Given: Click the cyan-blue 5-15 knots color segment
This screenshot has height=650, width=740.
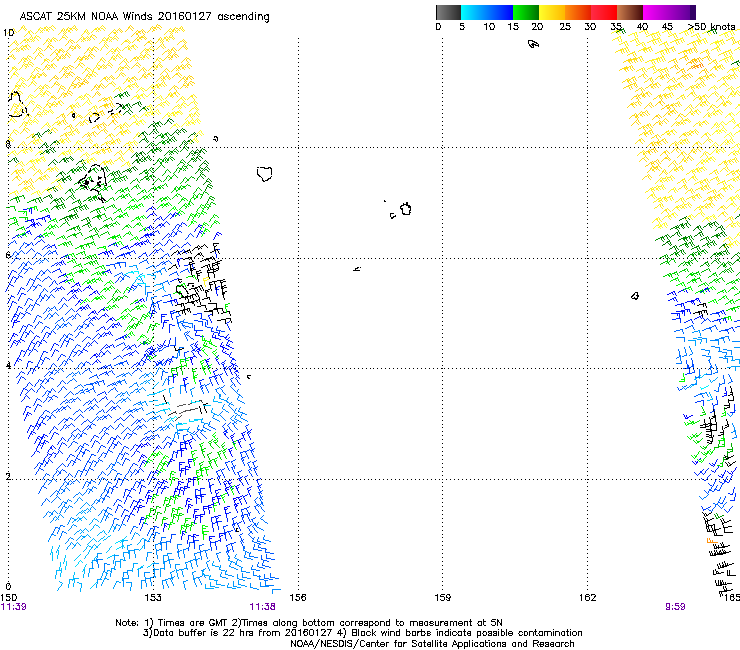Looking at the screenshot, I should (x=487, y=12).
